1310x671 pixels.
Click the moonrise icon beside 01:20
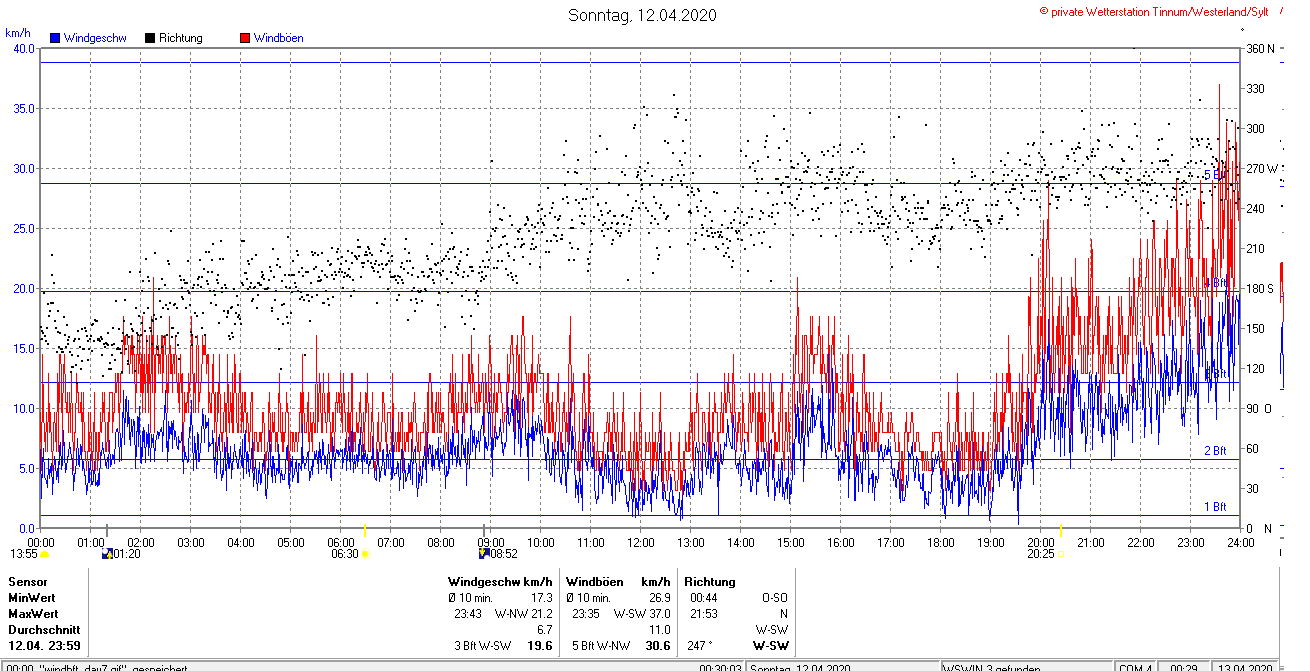coord(107,553)
